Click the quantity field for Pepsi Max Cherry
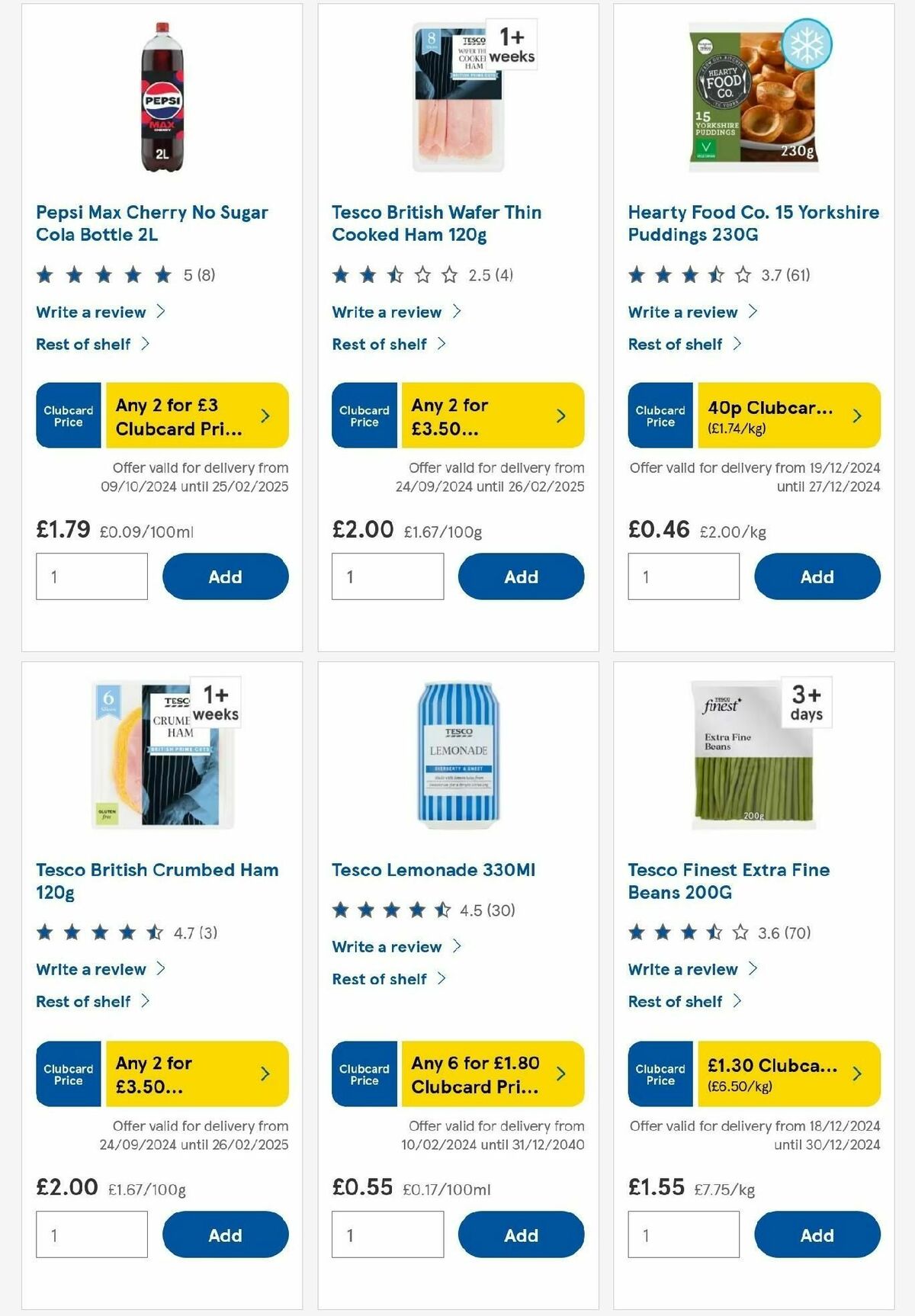 click(91, 576)
